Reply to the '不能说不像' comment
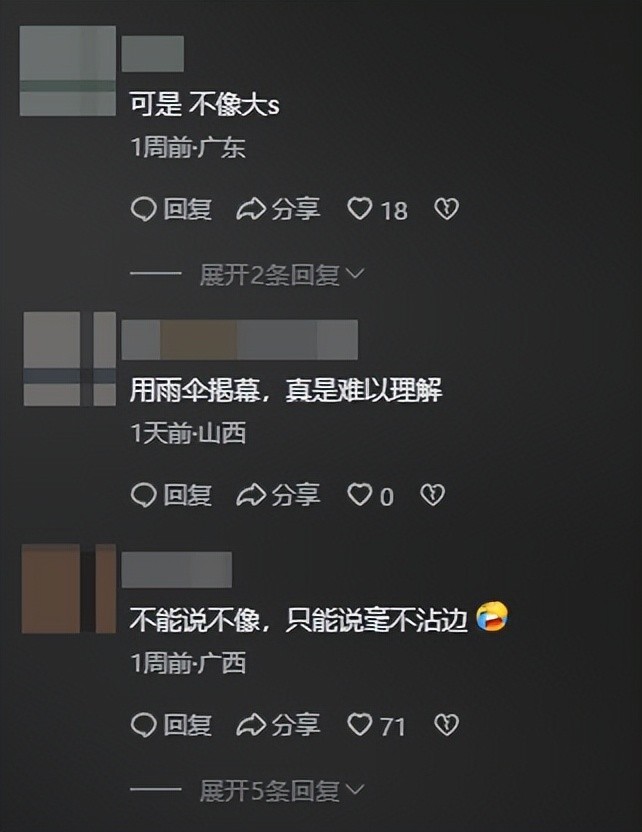 point(171,725)
